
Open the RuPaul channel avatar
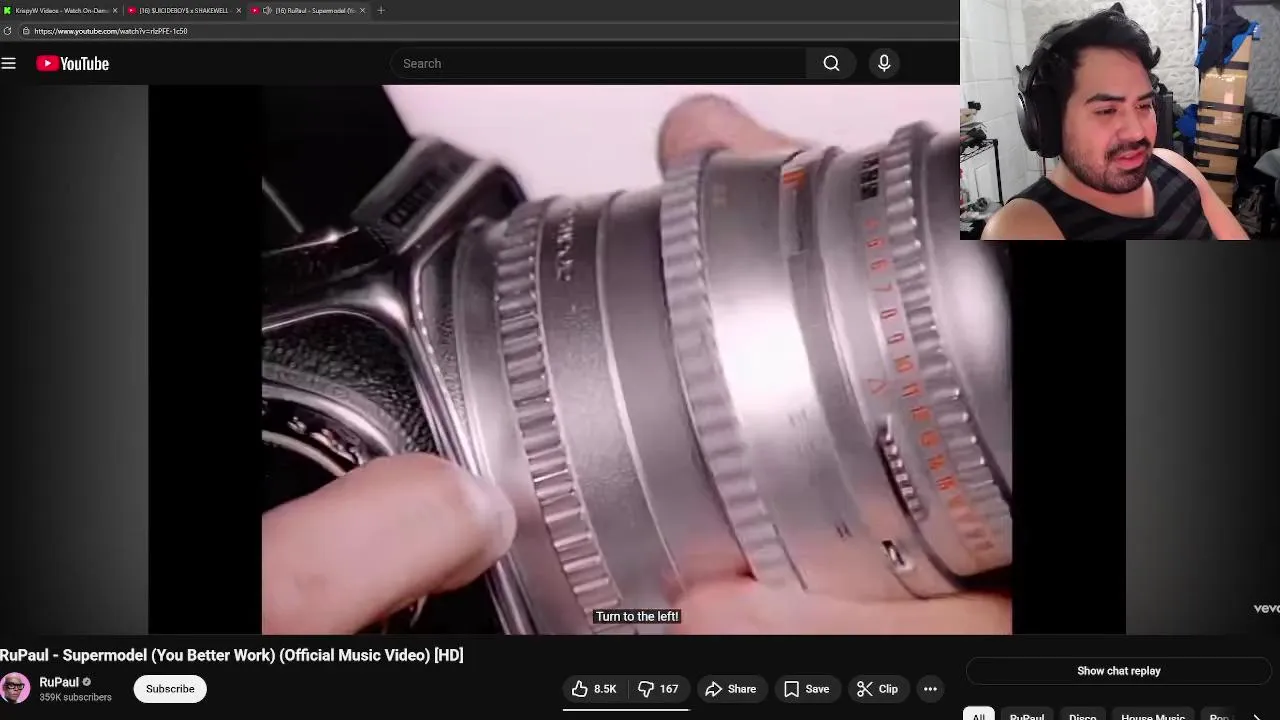15,688
